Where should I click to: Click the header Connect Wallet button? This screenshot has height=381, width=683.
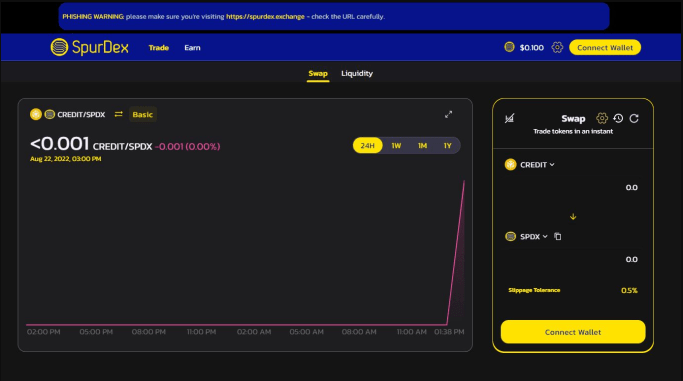605,47
